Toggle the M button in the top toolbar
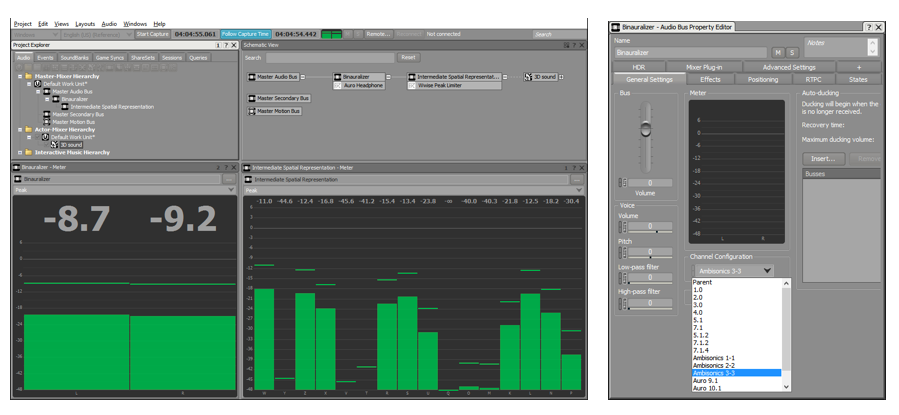The height and width of the screenshot is (415, 899). click(349, 34)
